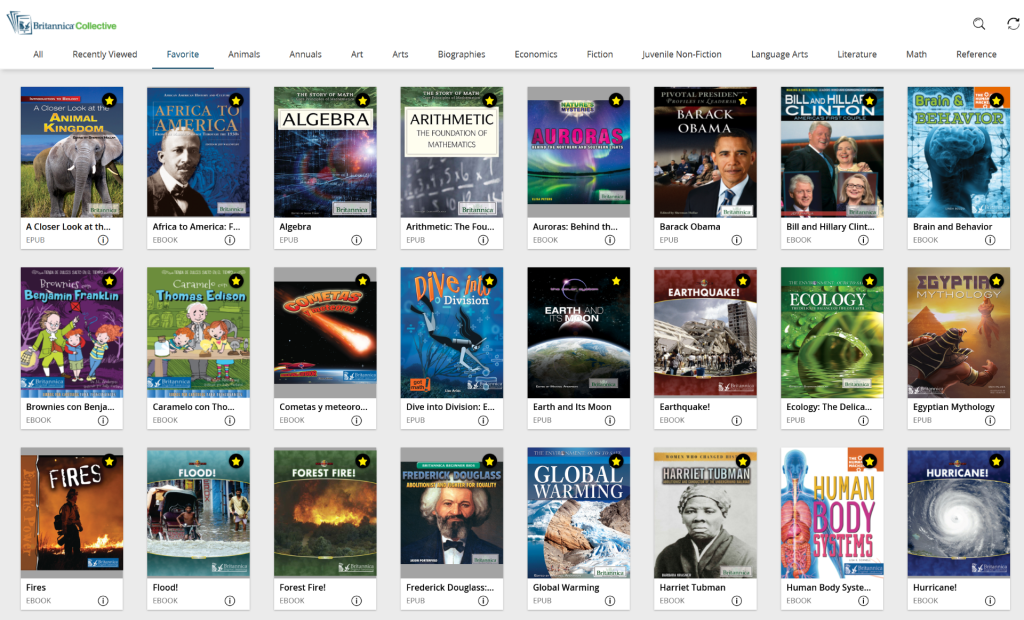Open Global Warming info icon
Screen dimensions: 1024x620
coord(610,600)
